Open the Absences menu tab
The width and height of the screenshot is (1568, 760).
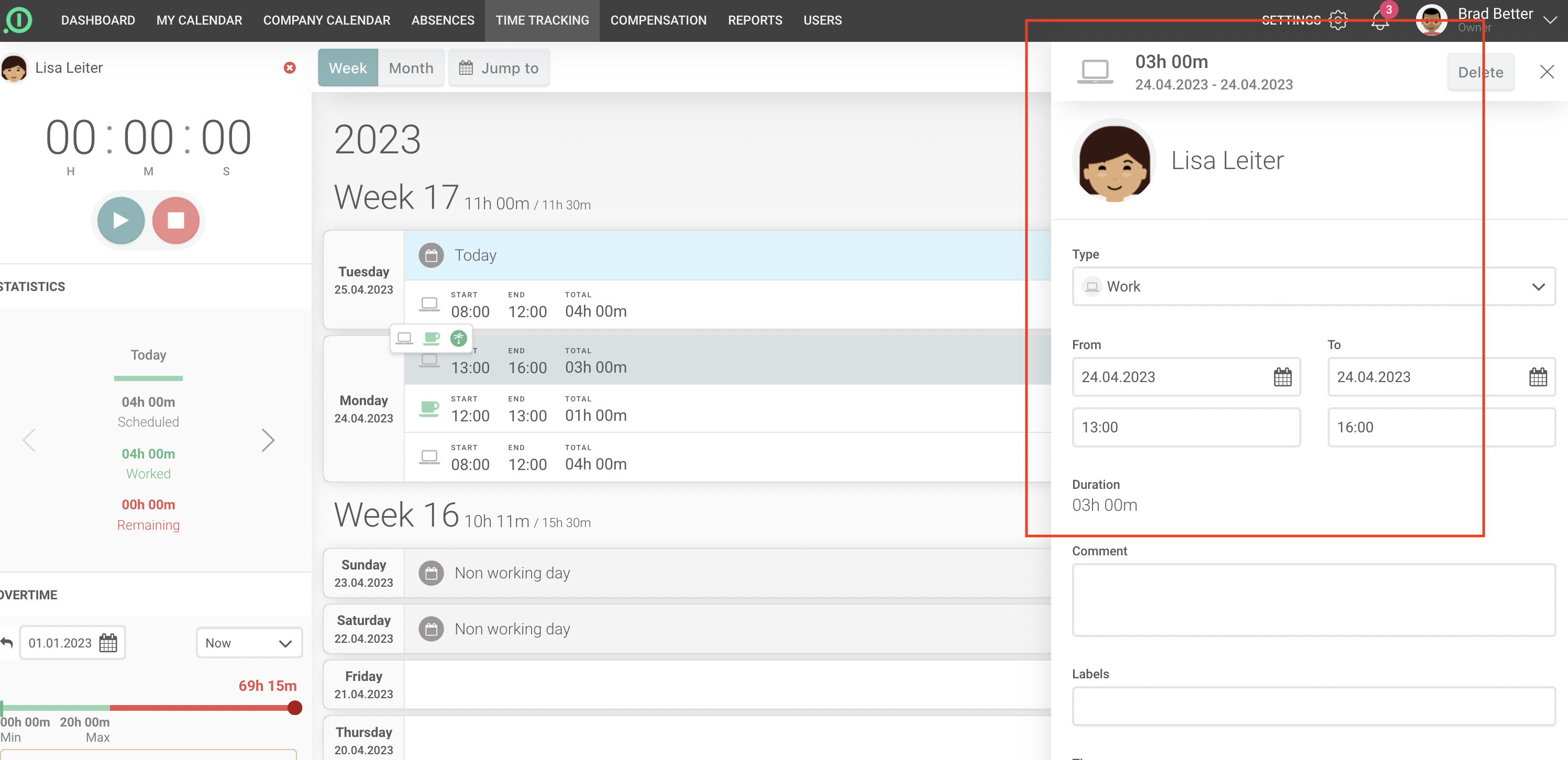point(443,20)
